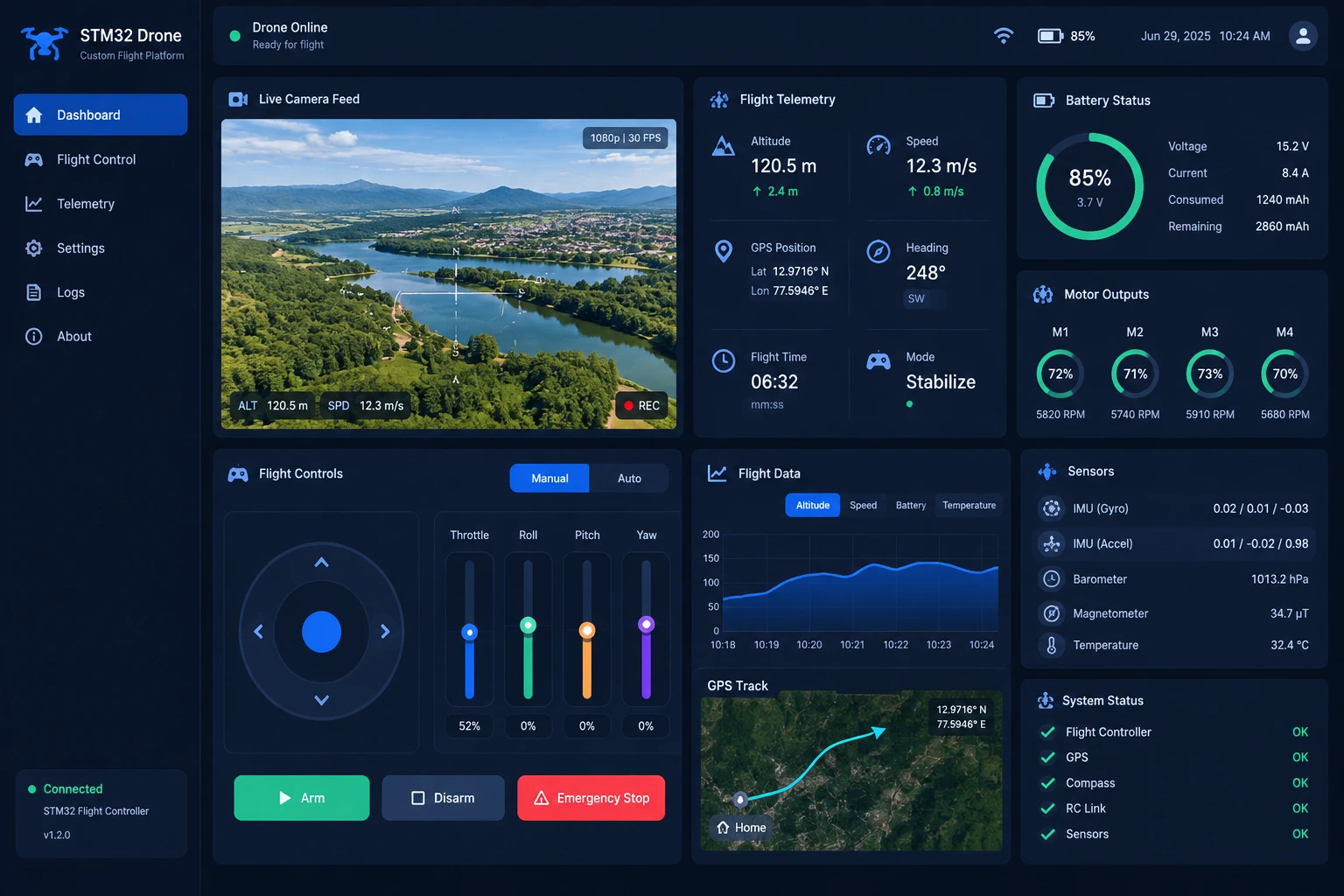Click the Speed gauge icon

pyautogui.click(x=878, y=145)
